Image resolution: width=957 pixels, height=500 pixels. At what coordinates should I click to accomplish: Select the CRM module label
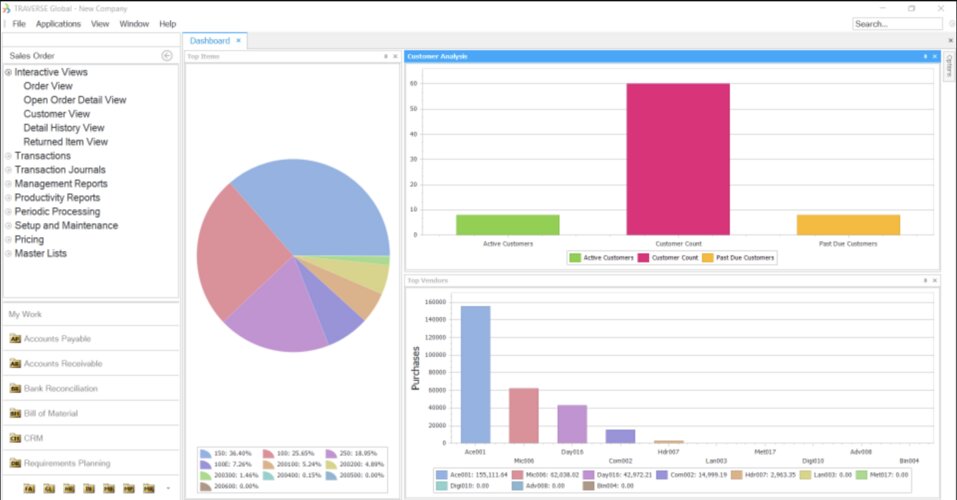pos(33,438)
